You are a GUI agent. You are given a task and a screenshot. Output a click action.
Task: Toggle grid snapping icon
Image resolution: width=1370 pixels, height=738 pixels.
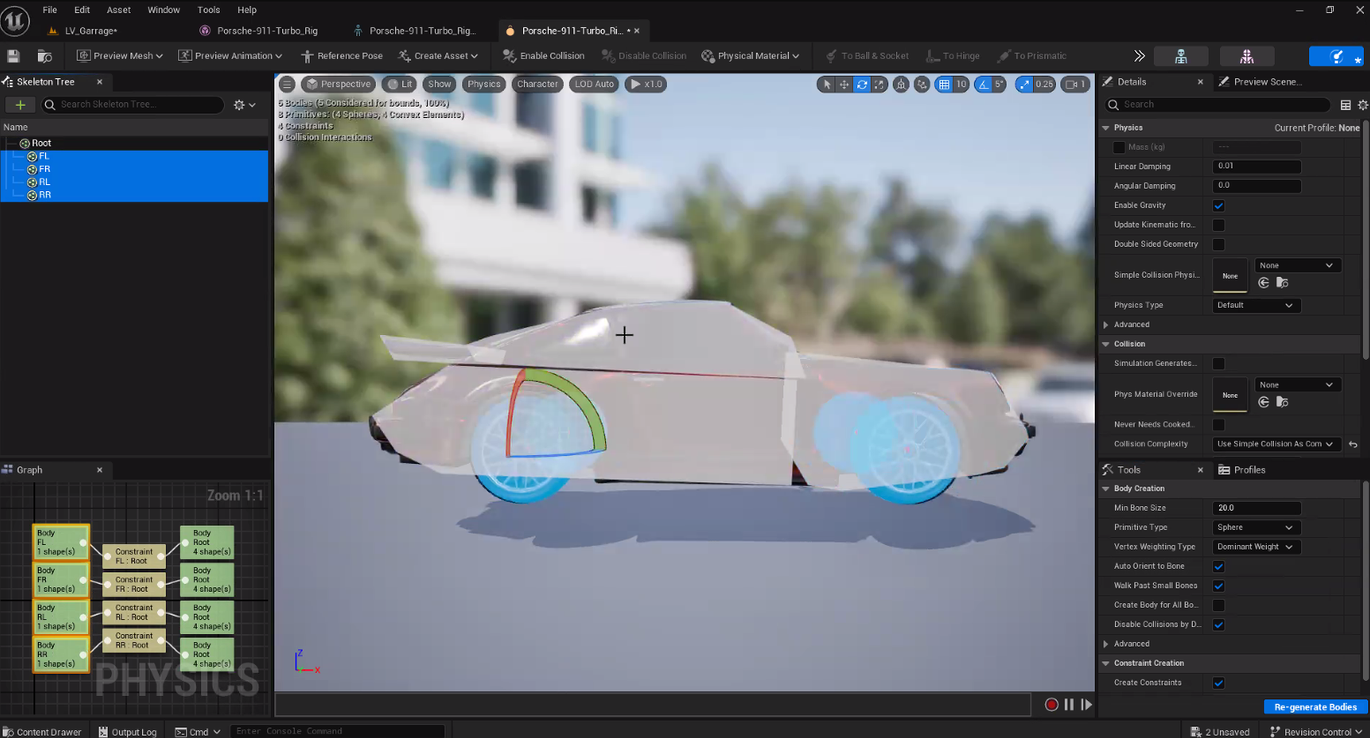[944, 84]
